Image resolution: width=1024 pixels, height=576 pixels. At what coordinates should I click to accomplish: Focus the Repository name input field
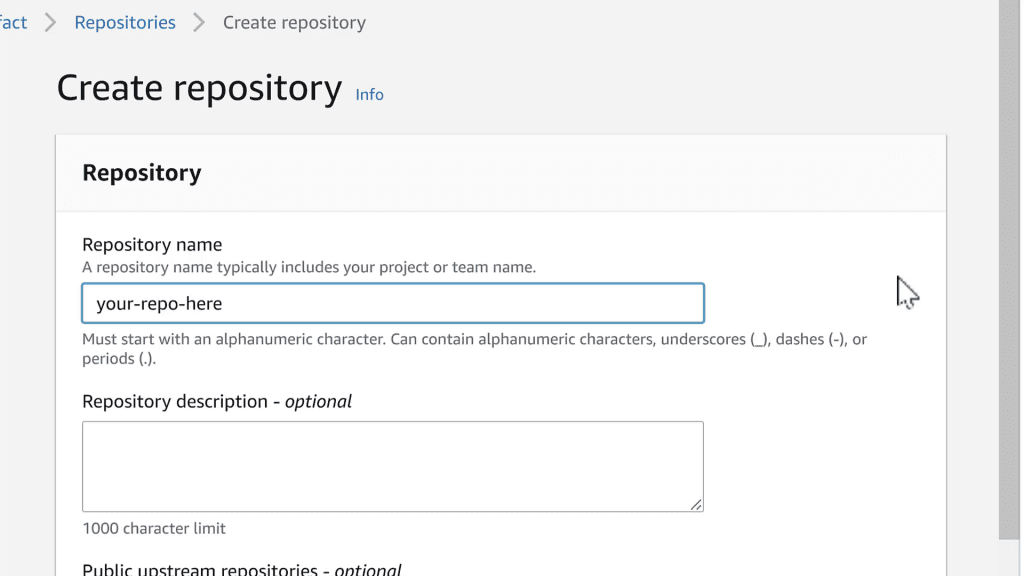(x=392, y=303)
